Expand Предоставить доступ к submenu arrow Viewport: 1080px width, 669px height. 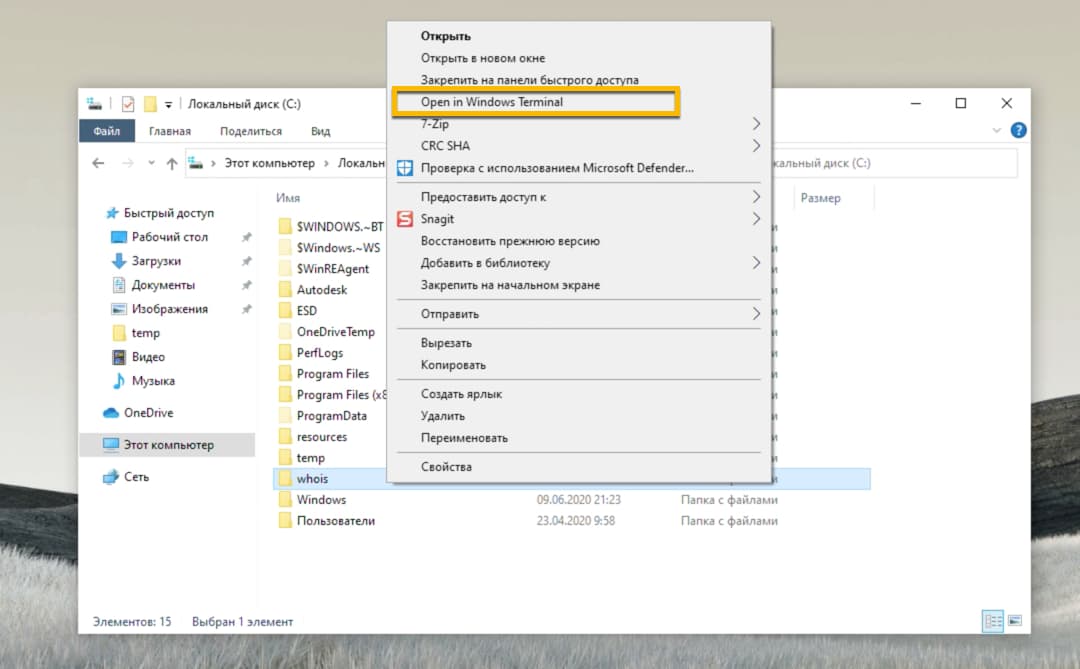756,197
